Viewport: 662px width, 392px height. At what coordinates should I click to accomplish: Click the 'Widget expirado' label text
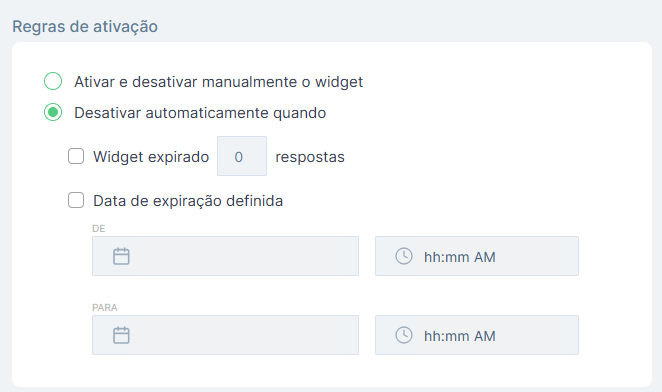click(151, 157)
